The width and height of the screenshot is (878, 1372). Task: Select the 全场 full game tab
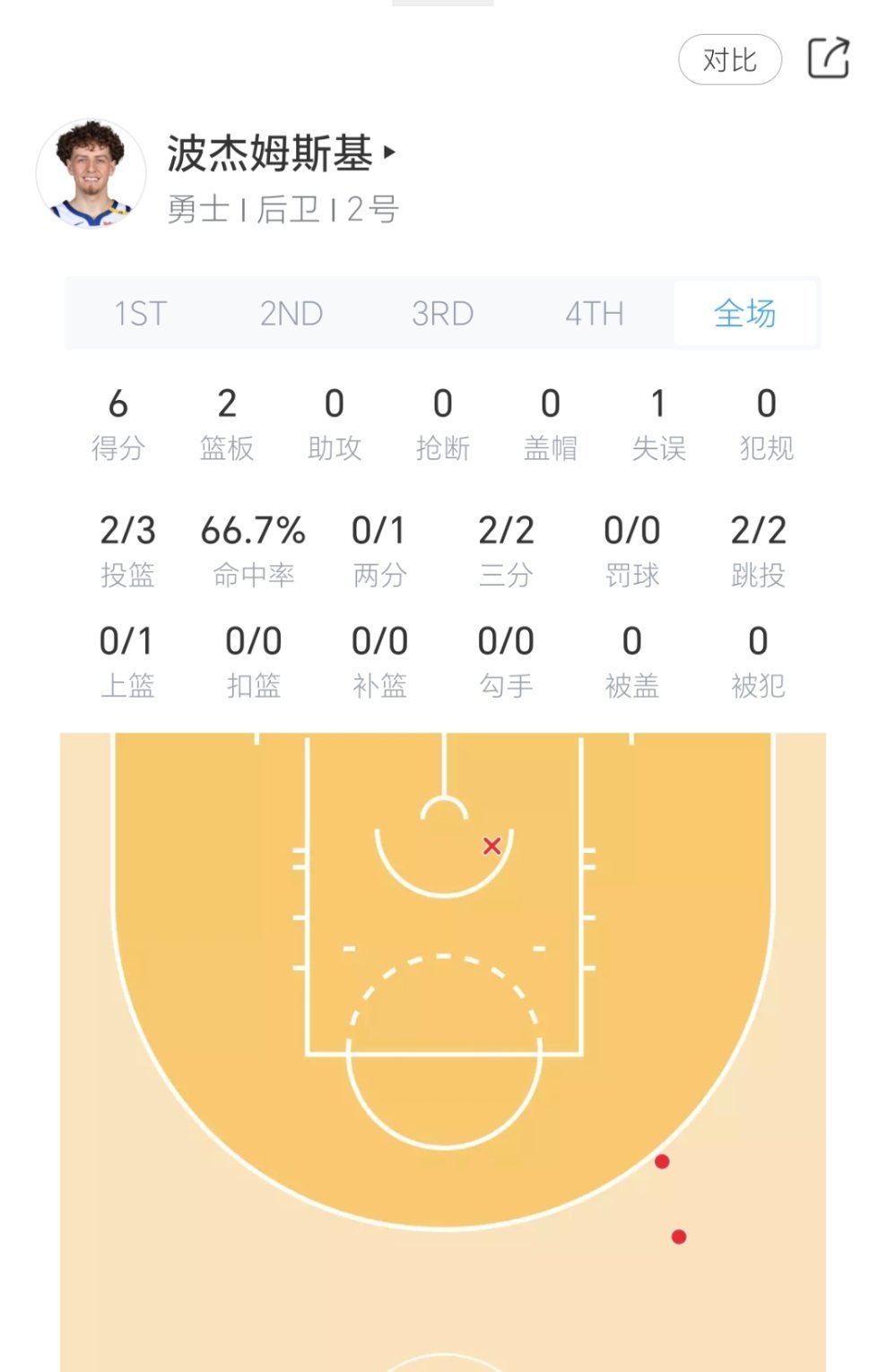pos(745,314)
